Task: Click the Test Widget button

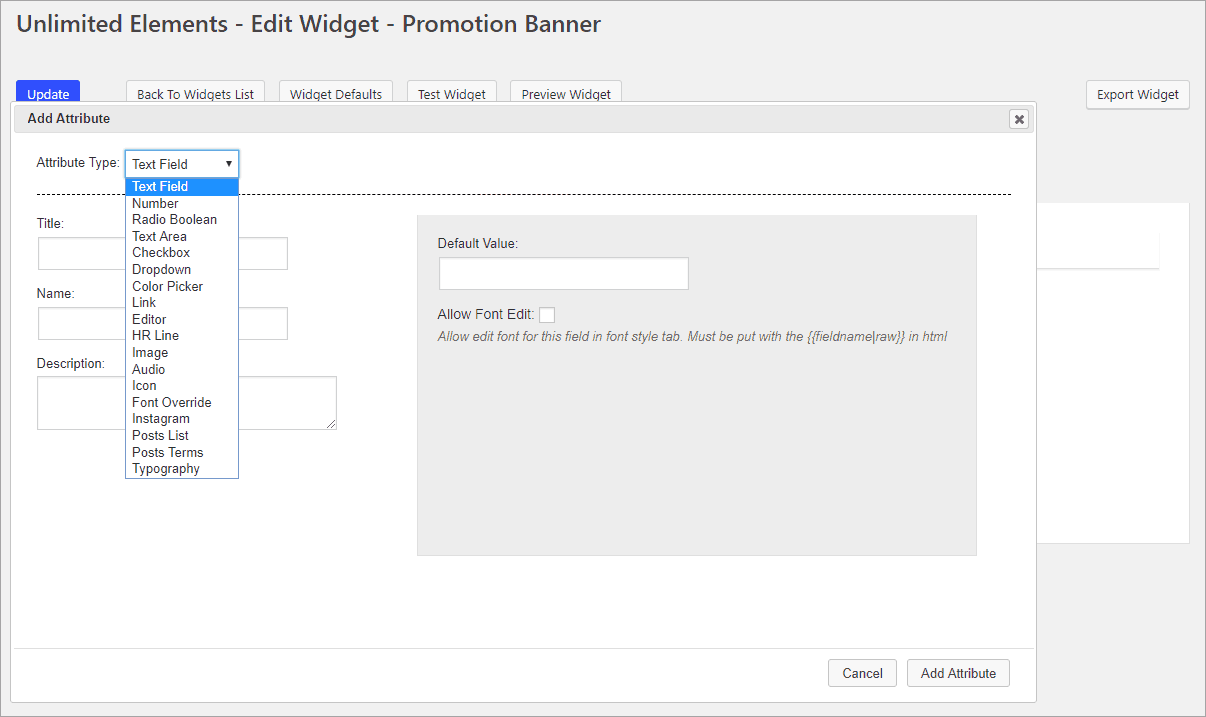Action: [x=452, y=93]
